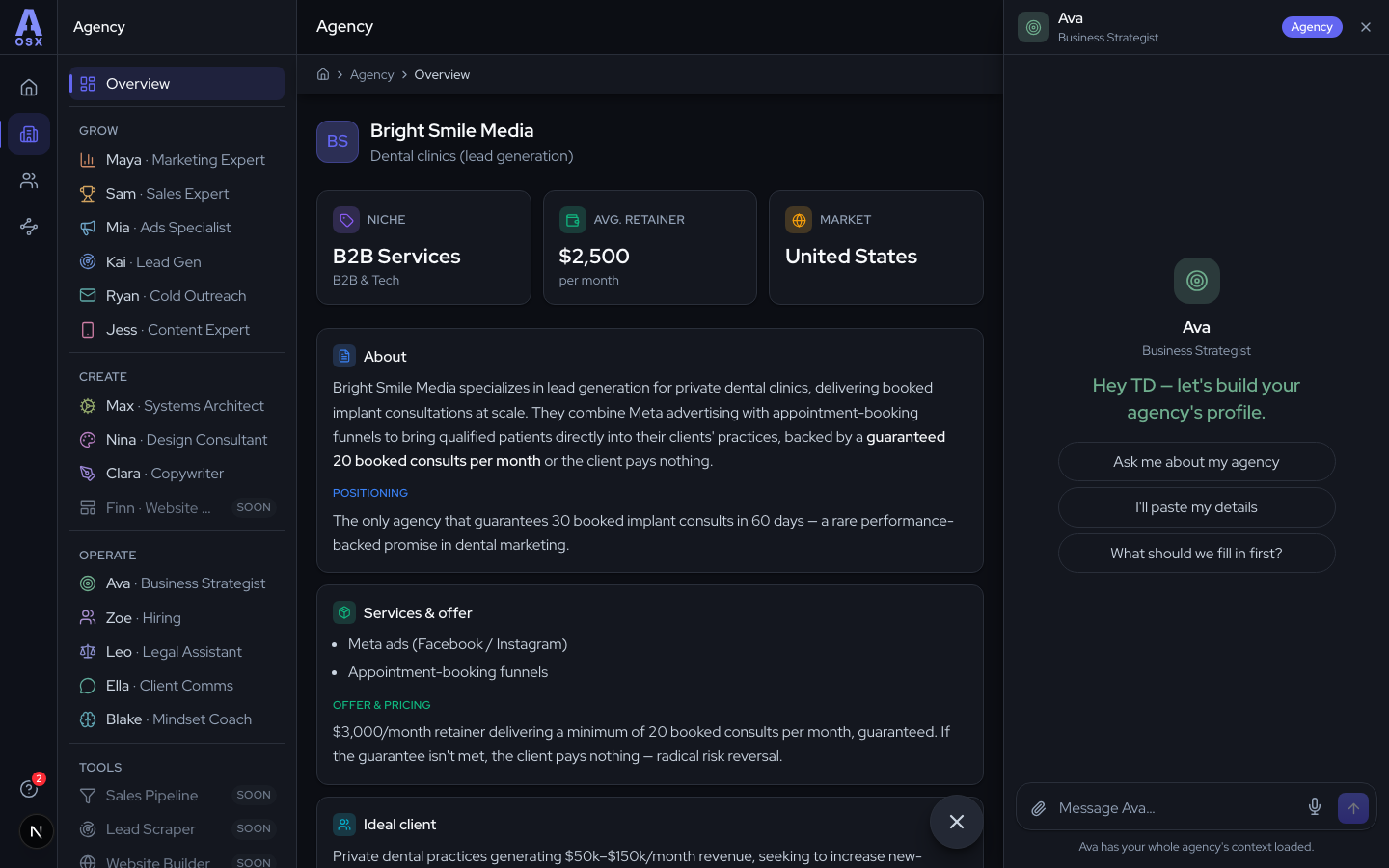Screen dimensions: 1389x868
Task: Click Zoe Hiring people icon
Action: pyautogui.click(x=88, y=617)
